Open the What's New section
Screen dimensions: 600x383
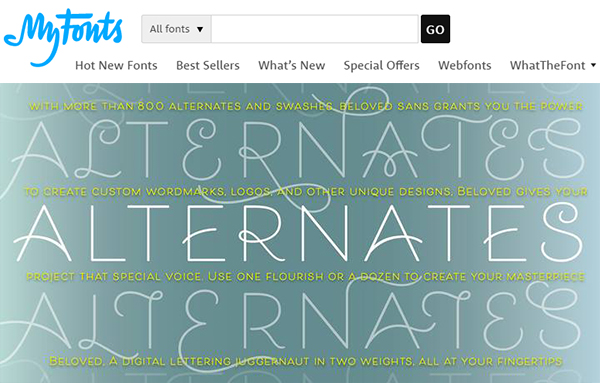point(292,65)
